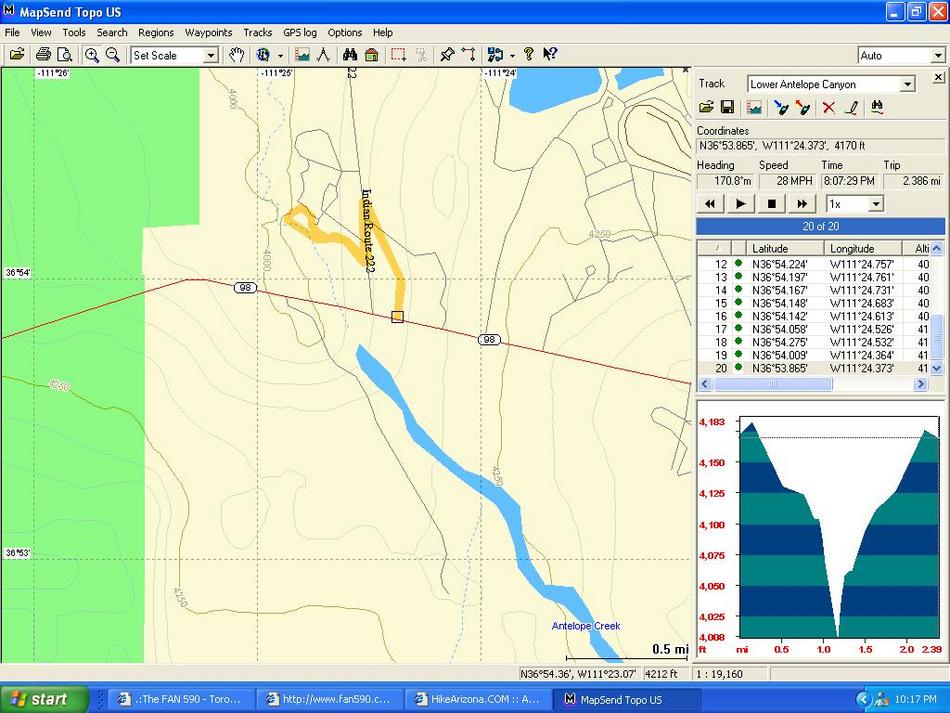Stop the track playback
950x713 pixels.
pyautogui.click(x=771, y=204)
